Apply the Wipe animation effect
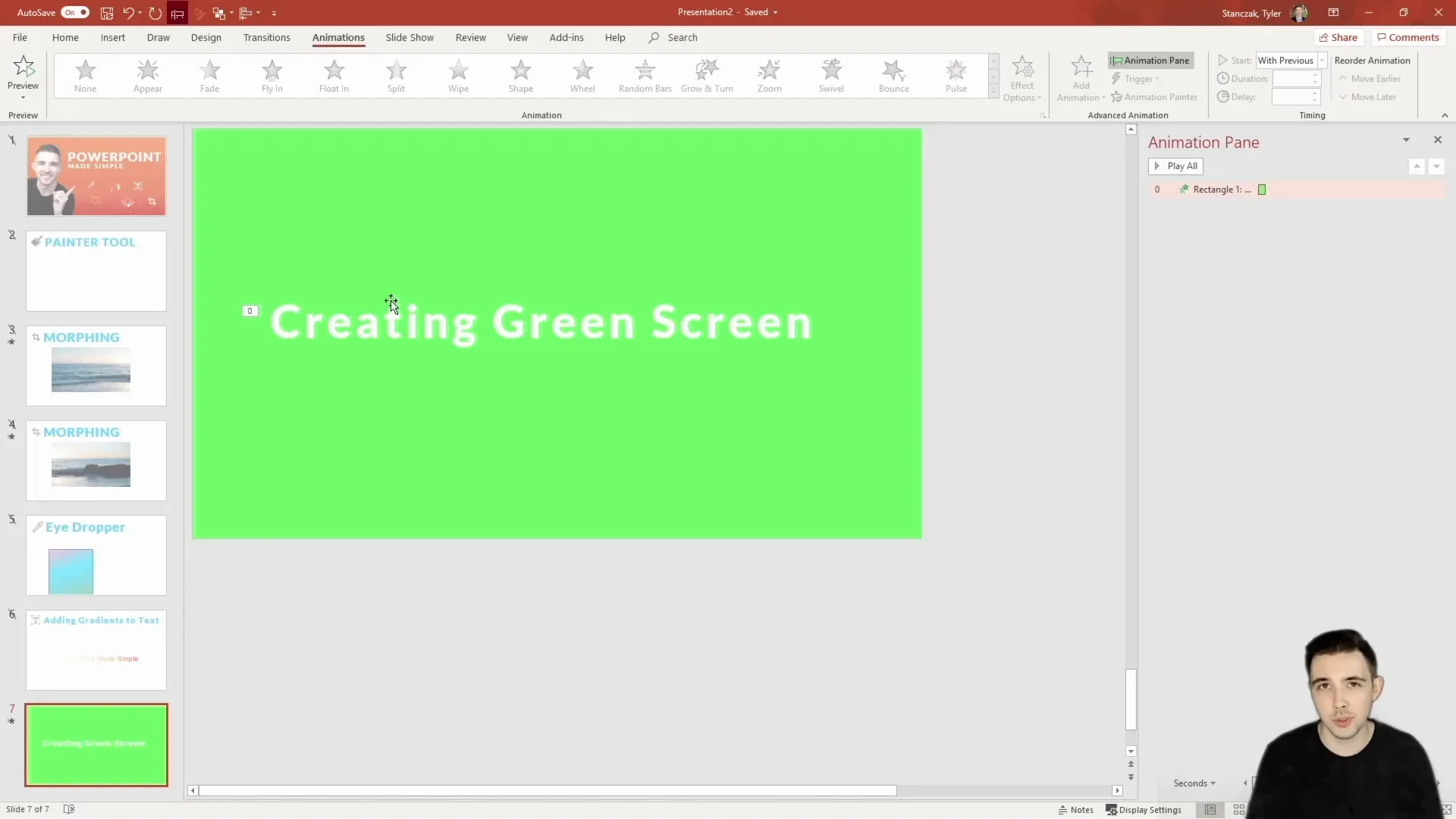Viewport: 1456px width, 819px height. pyautogui.click(x=458, y=76)
